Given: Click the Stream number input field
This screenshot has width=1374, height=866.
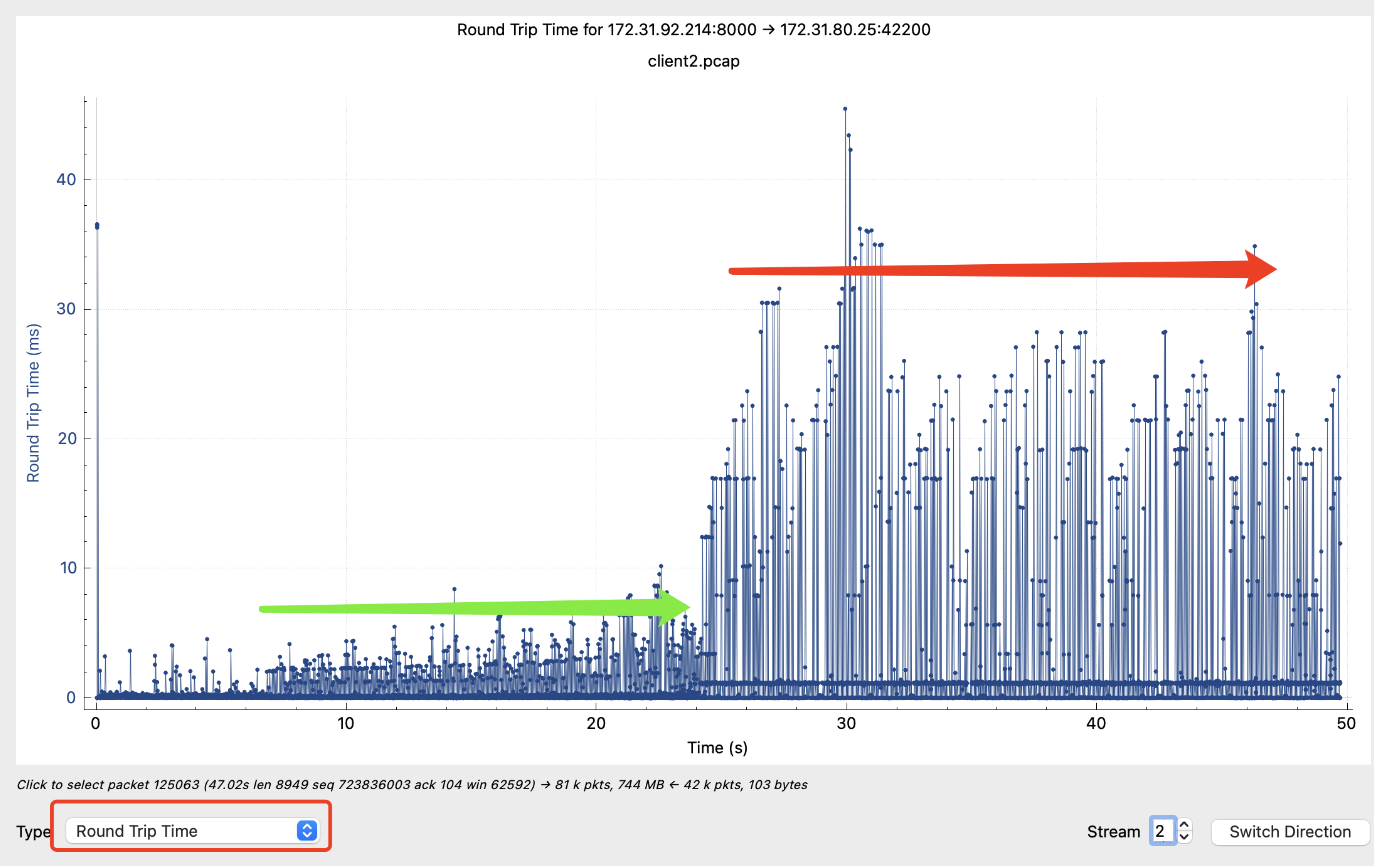Looking at the screenshot, I should [1162, 831].
